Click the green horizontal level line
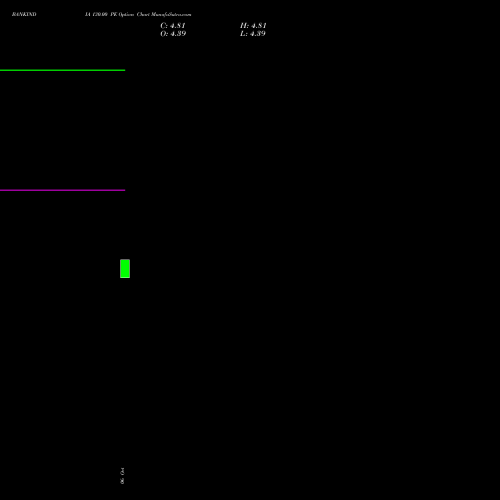 pos(62,70)
